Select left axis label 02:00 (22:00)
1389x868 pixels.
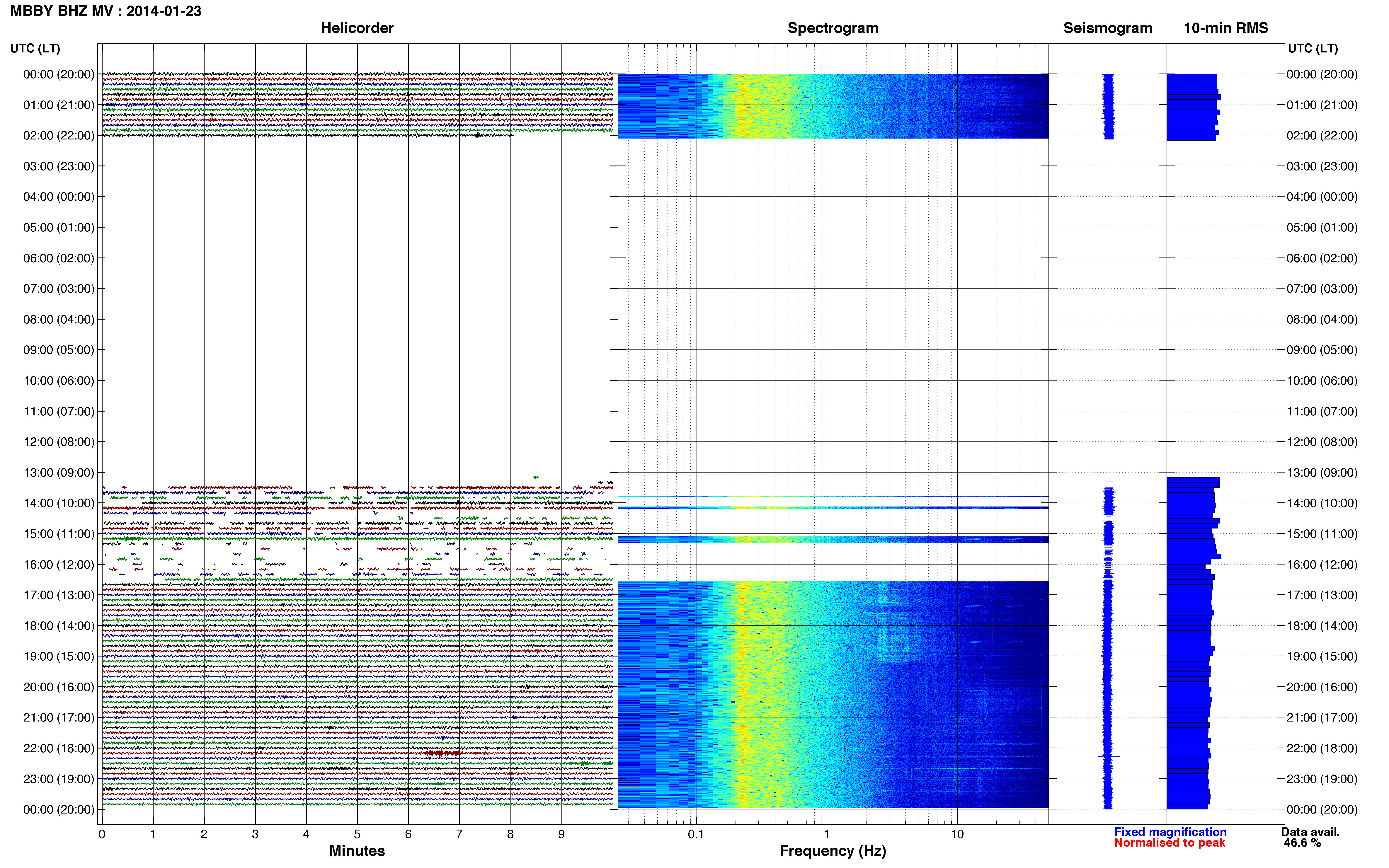coord(59,135)
